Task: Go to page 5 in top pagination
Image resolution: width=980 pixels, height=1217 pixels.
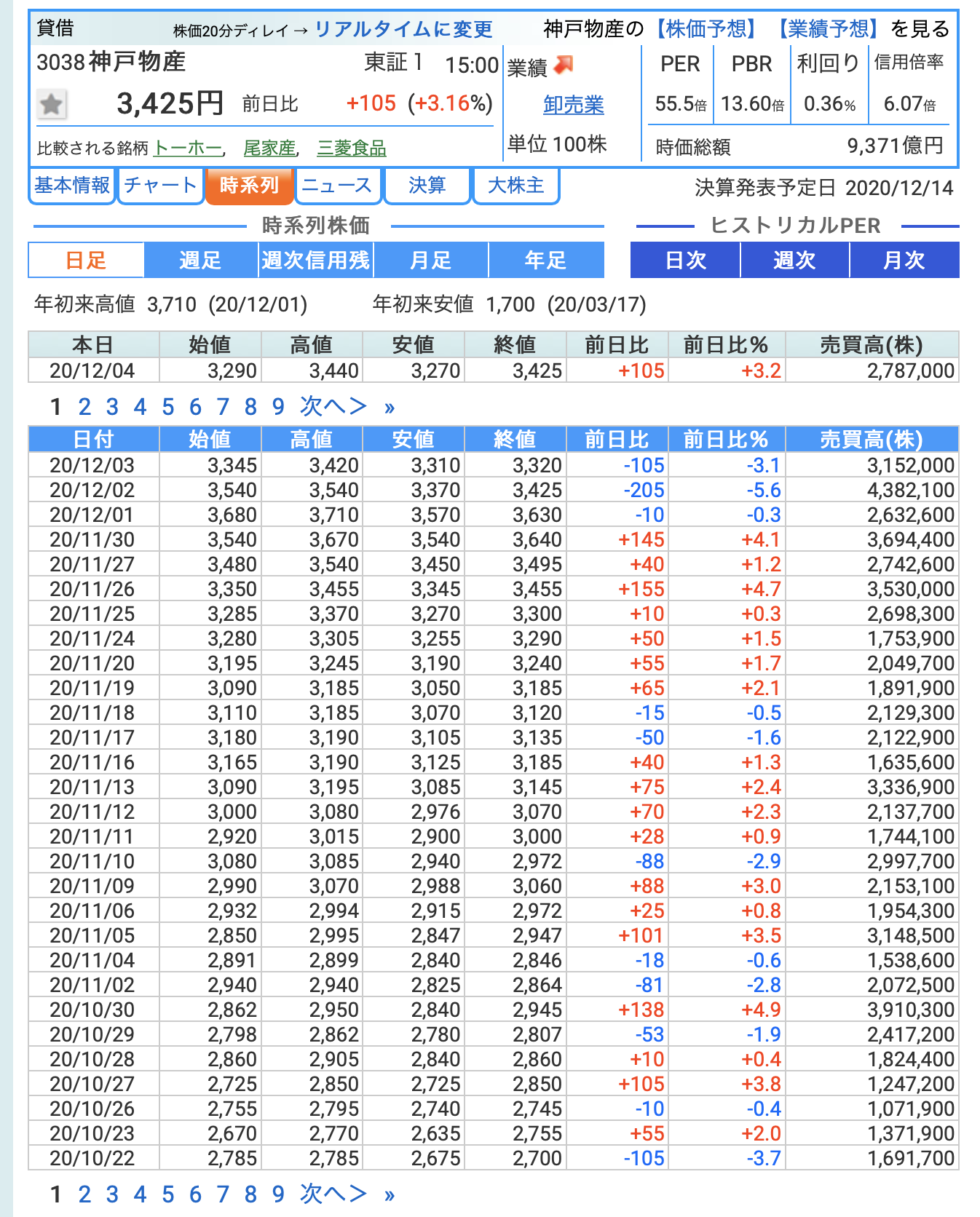Action: [168, 406]
